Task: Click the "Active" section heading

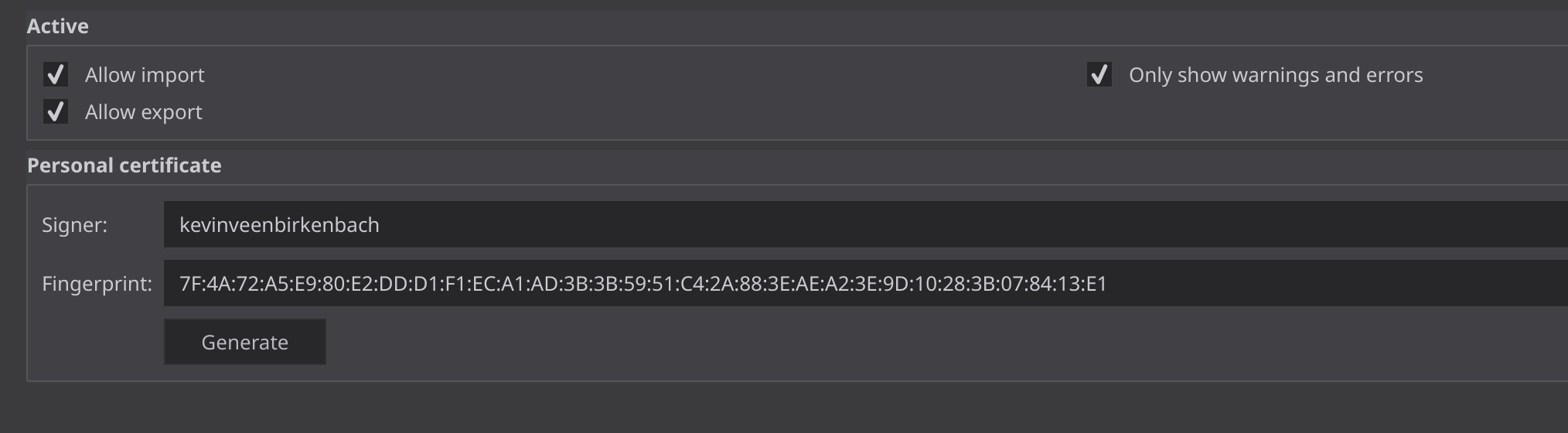Action: click(x=58, y=26)
